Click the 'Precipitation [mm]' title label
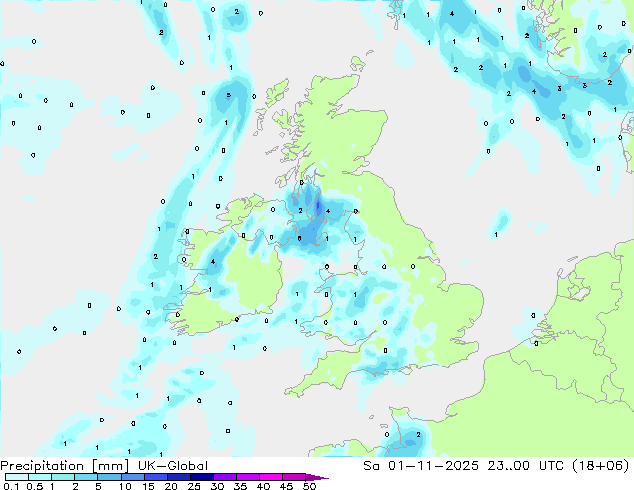This screenshot has height=490, width=634. coord(65,466)
